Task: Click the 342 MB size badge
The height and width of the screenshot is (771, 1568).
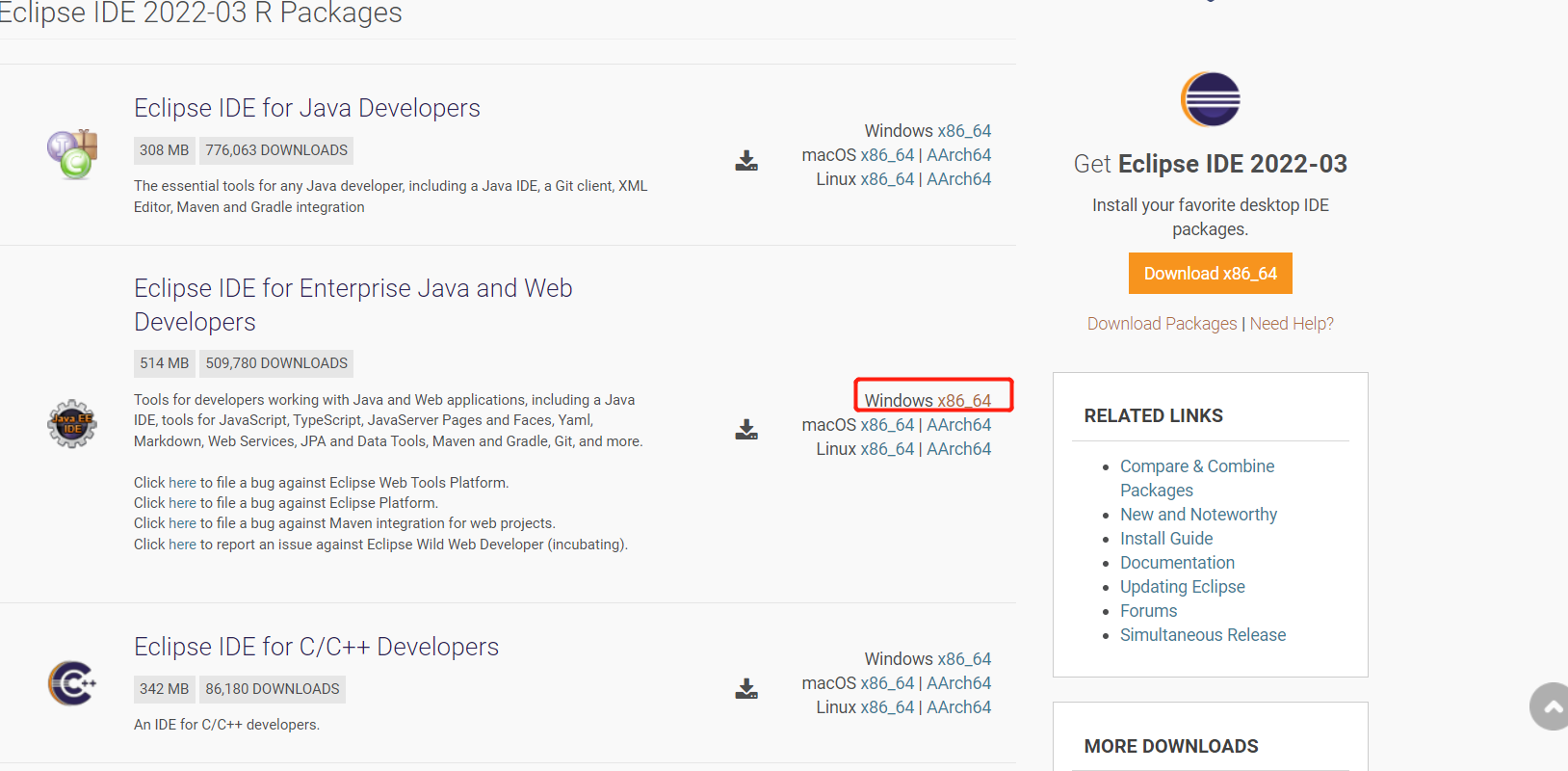Action: [165, 689]
